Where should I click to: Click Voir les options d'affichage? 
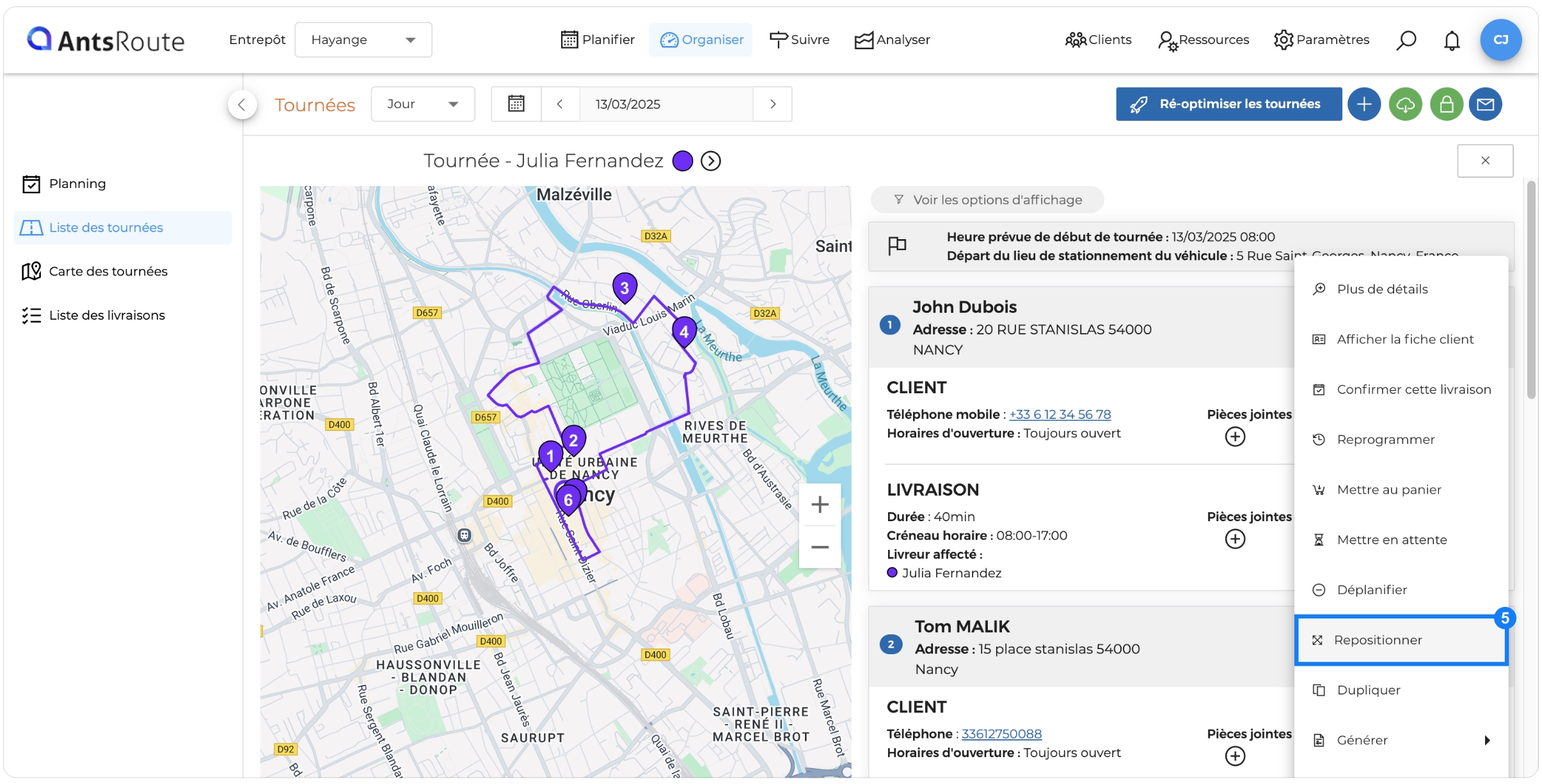(x=987, y=200)
